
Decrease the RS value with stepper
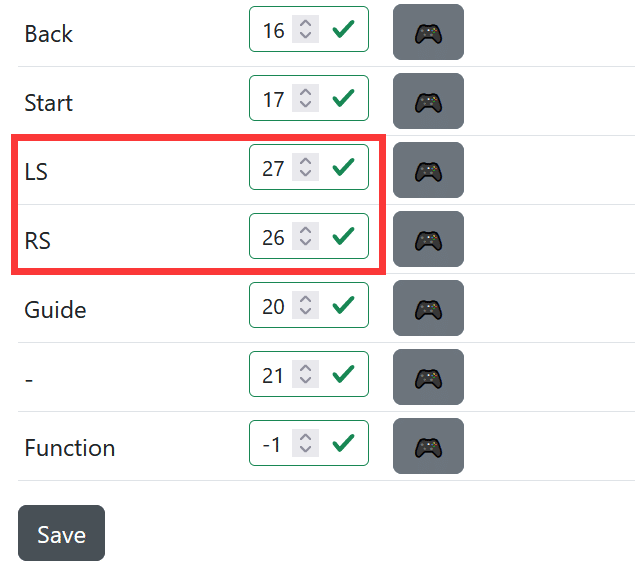coord(306,243)
